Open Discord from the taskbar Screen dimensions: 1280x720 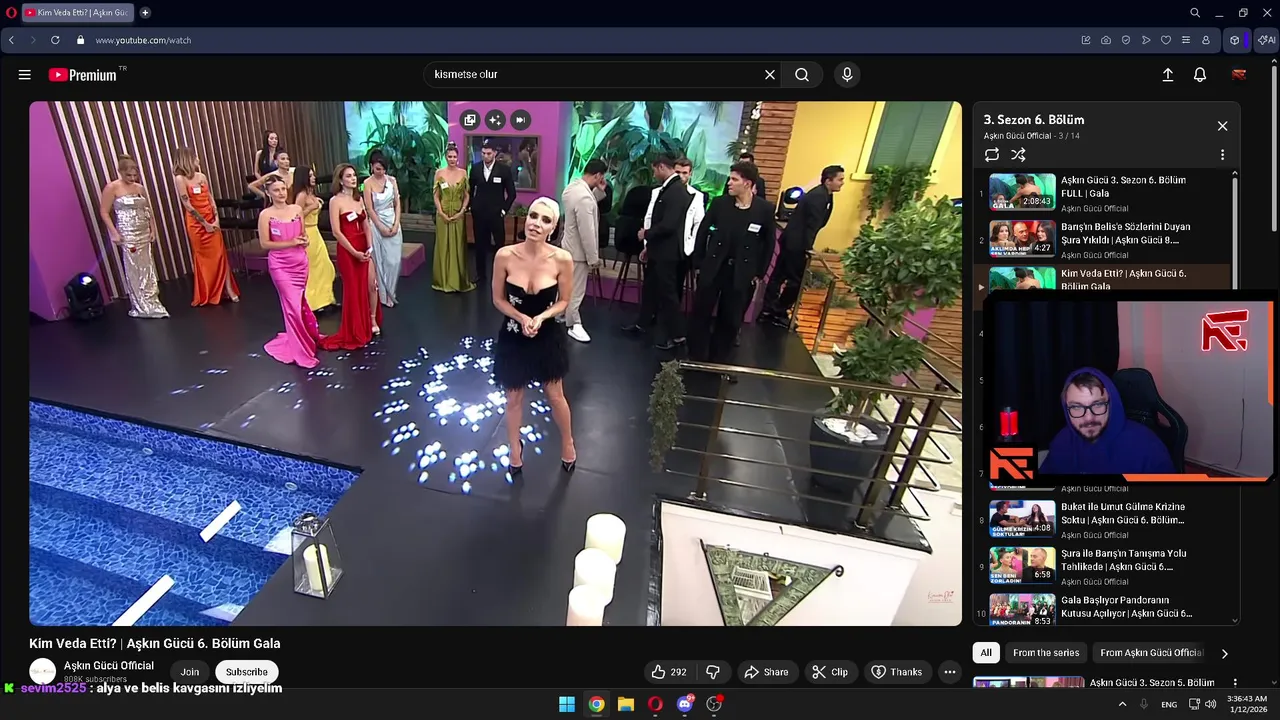pos(685,704)
